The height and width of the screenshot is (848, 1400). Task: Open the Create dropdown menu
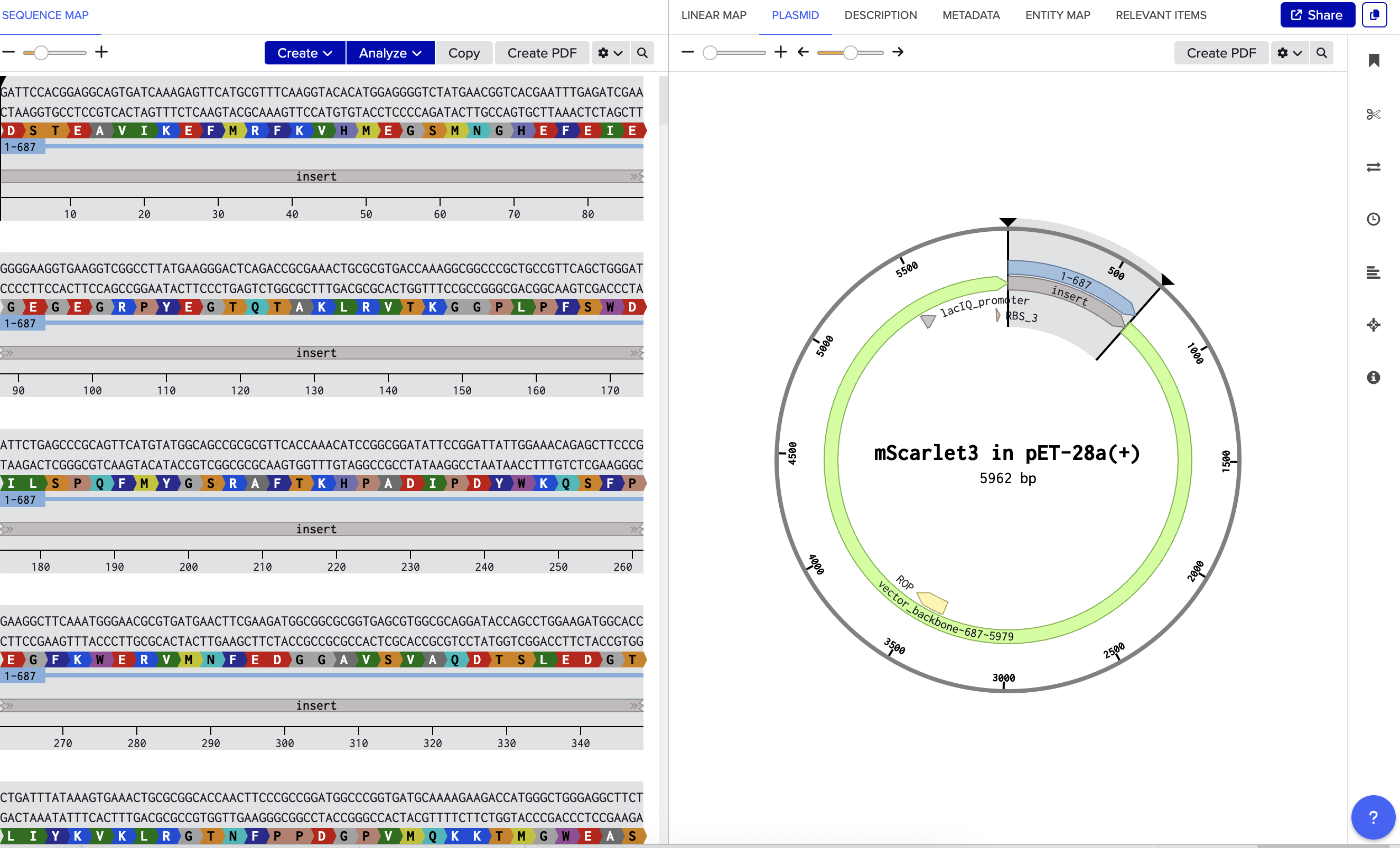304,53
